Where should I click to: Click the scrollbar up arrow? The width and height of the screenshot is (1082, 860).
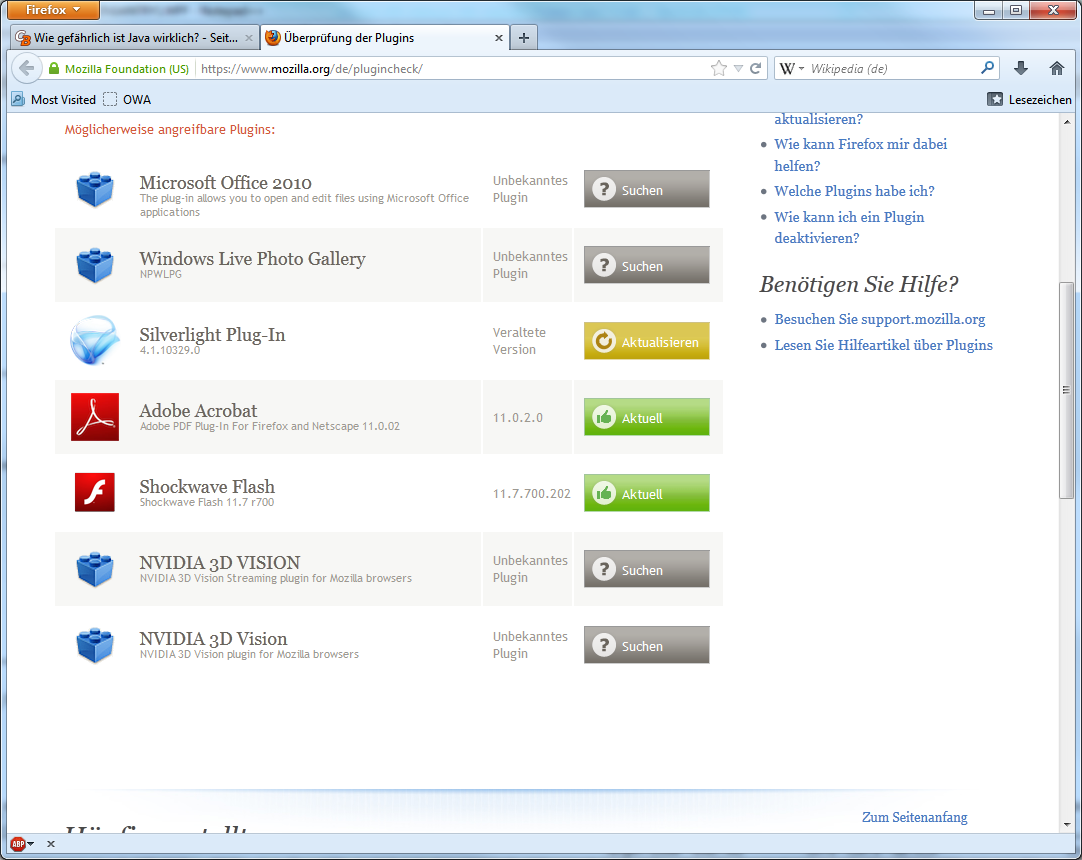[1067, 122]
